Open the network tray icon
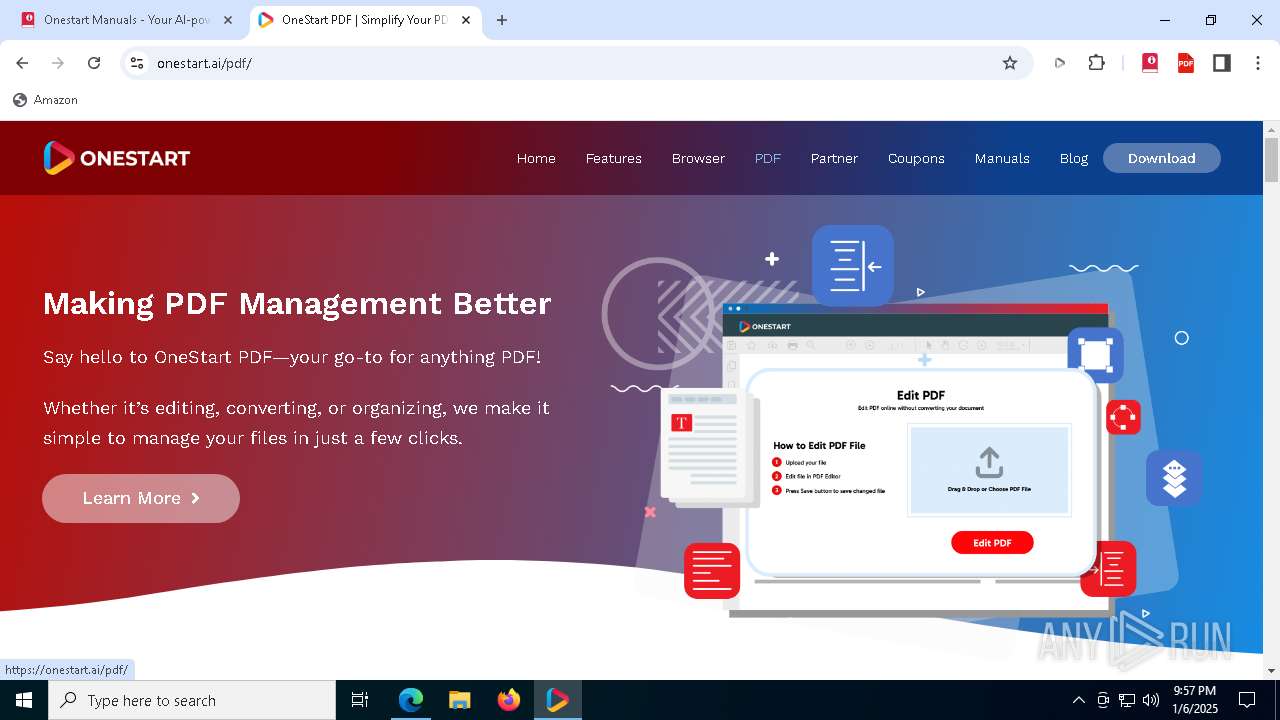The image size is (1280, 720). pos(1127,700)
